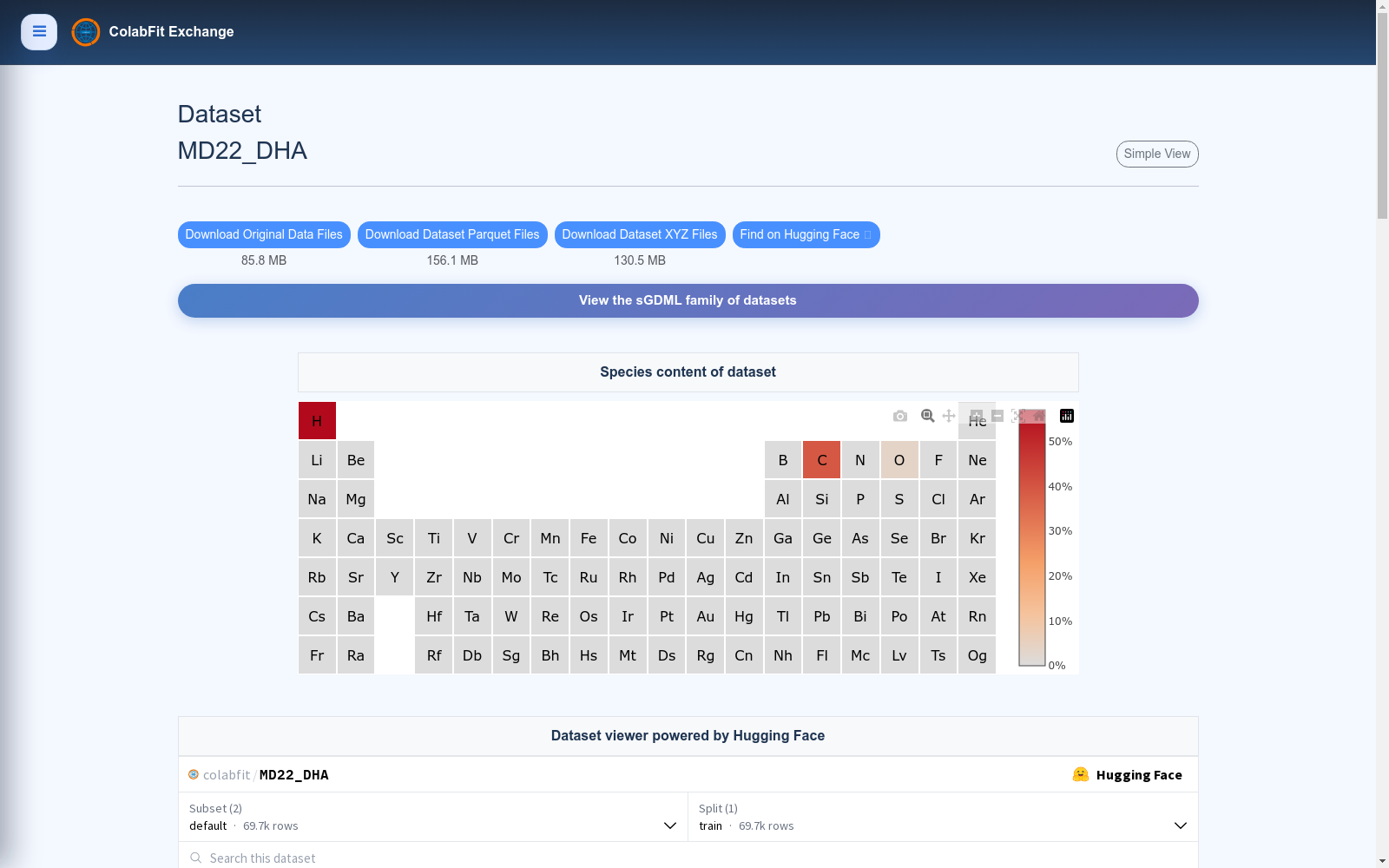Download Original Data Files
This screenshot has height=868, width=1389.
pyautogui.click(x=264, y=235)
